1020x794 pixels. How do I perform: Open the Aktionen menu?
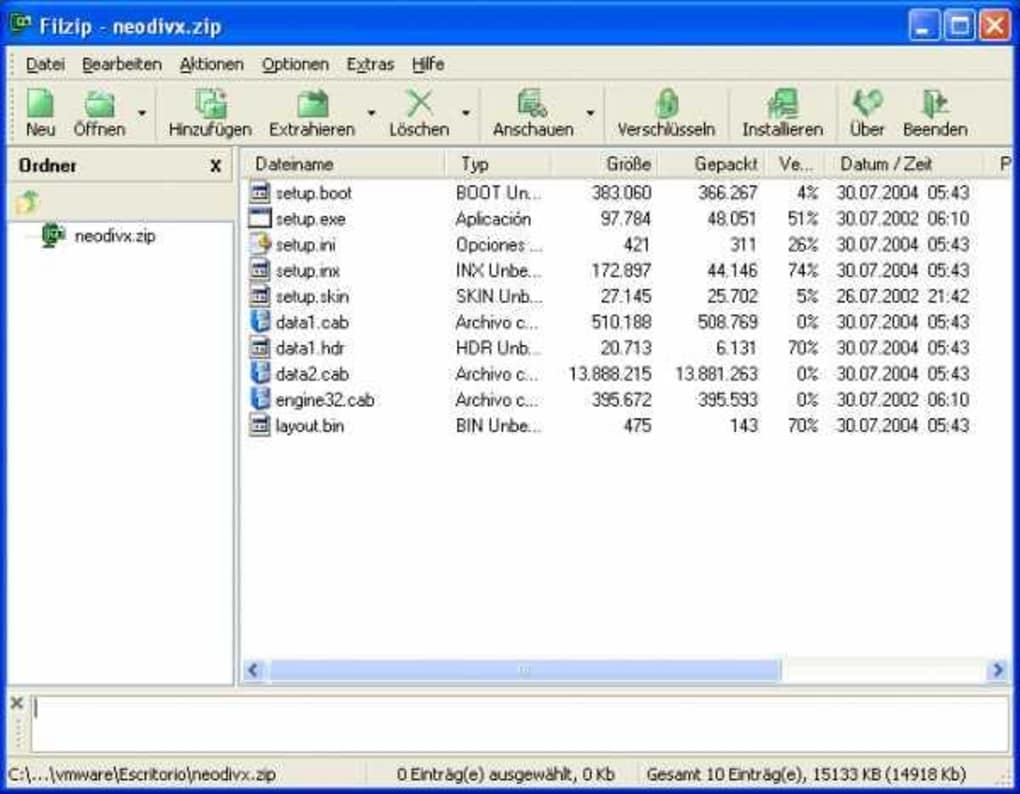[x=211, y=64]
